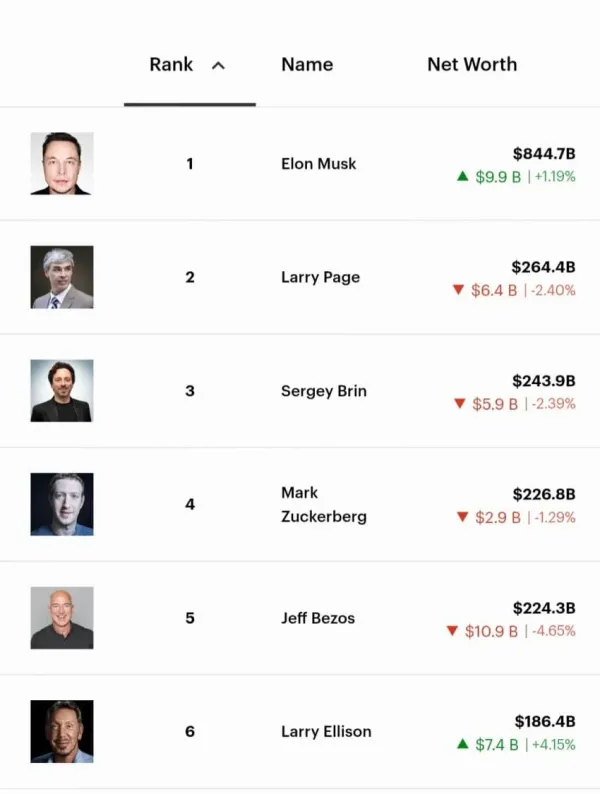The width and height of the screenshot is (600, 794).
Task: Open the rank 5 profile photo
Action: tap(62, 618)
